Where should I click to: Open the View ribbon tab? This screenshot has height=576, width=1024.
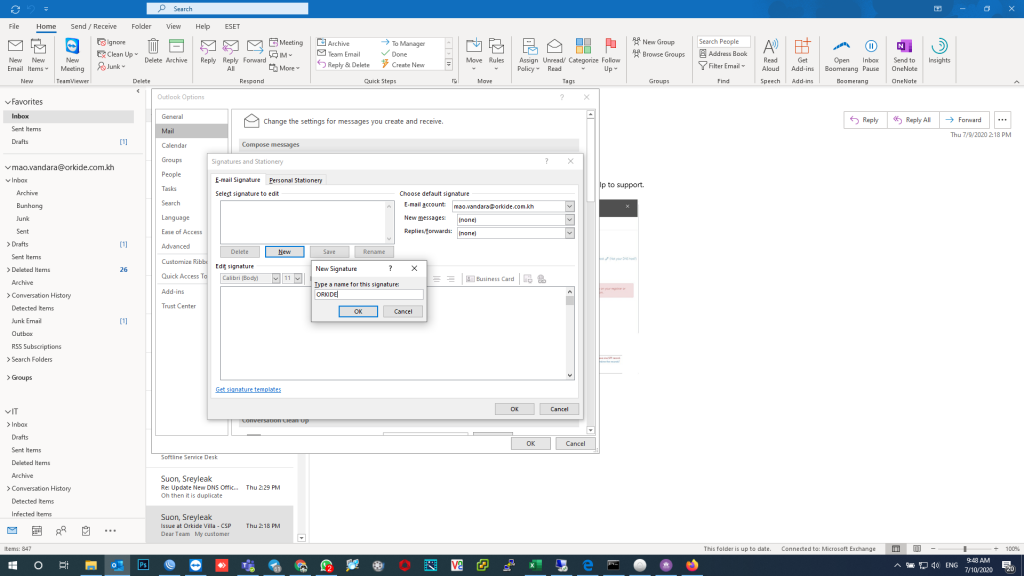pyautogui.click(x=174, y=26)
